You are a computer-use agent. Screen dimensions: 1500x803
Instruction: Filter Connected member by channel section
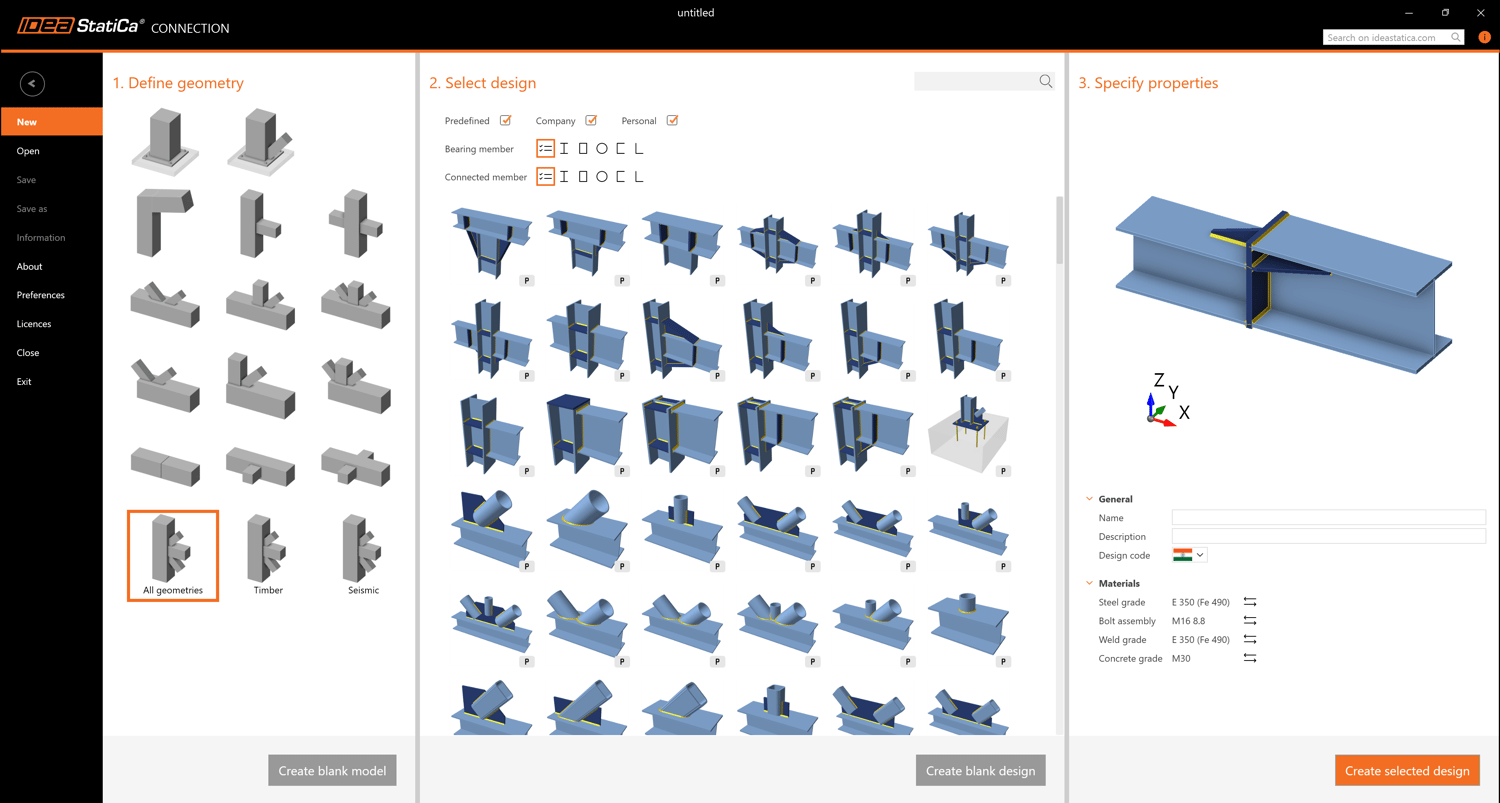620,177
